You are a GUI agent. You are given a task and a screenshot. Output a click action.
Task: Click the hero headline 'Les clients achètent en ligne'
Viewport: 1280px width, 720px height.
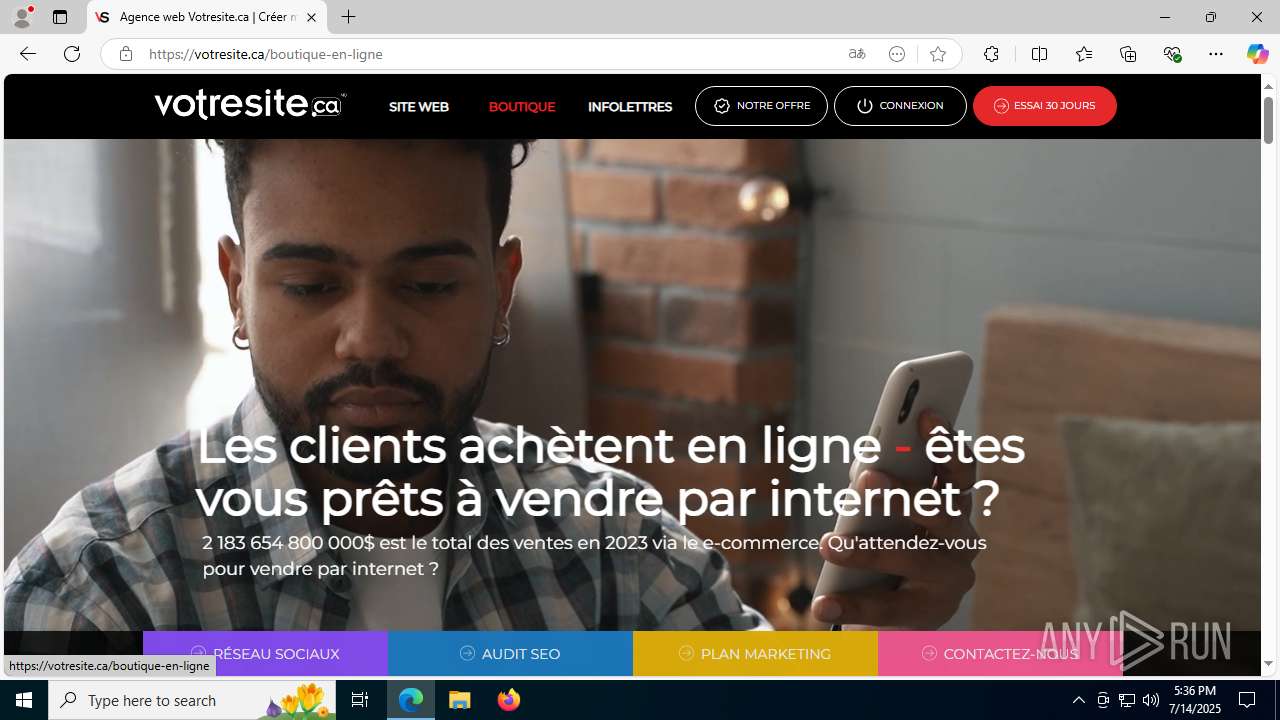[538, 446]
